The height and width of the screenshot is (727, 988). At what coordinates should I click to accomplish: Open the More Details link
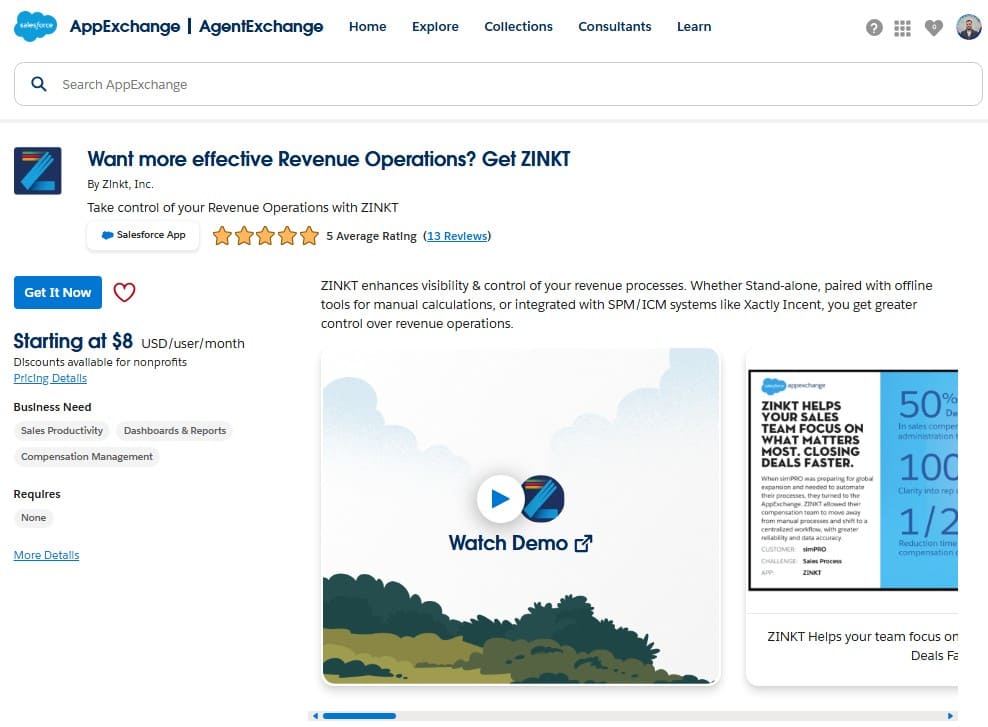[47, 555]
